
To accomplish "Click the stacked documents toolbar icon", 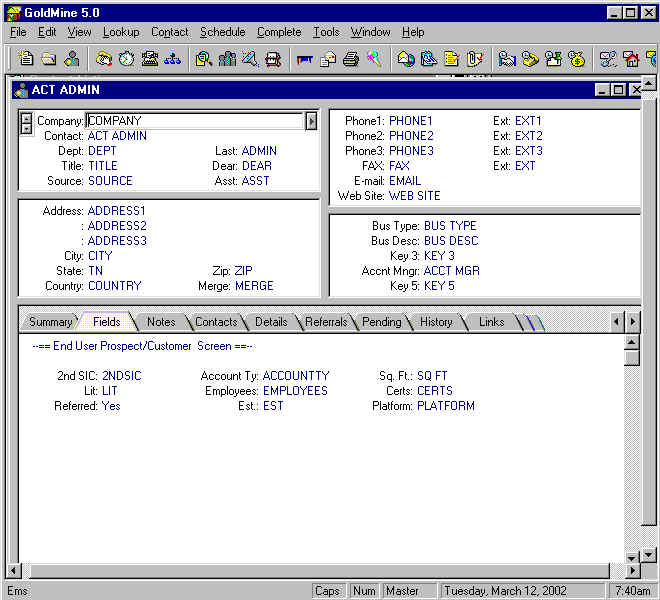I will pos(328,59).
